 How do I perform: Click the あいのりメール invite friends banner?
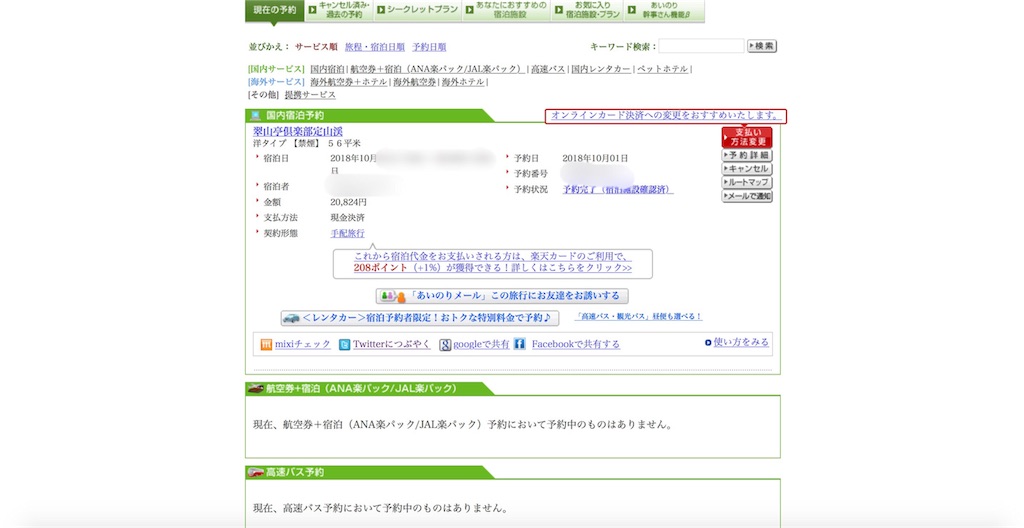[502, 296]
